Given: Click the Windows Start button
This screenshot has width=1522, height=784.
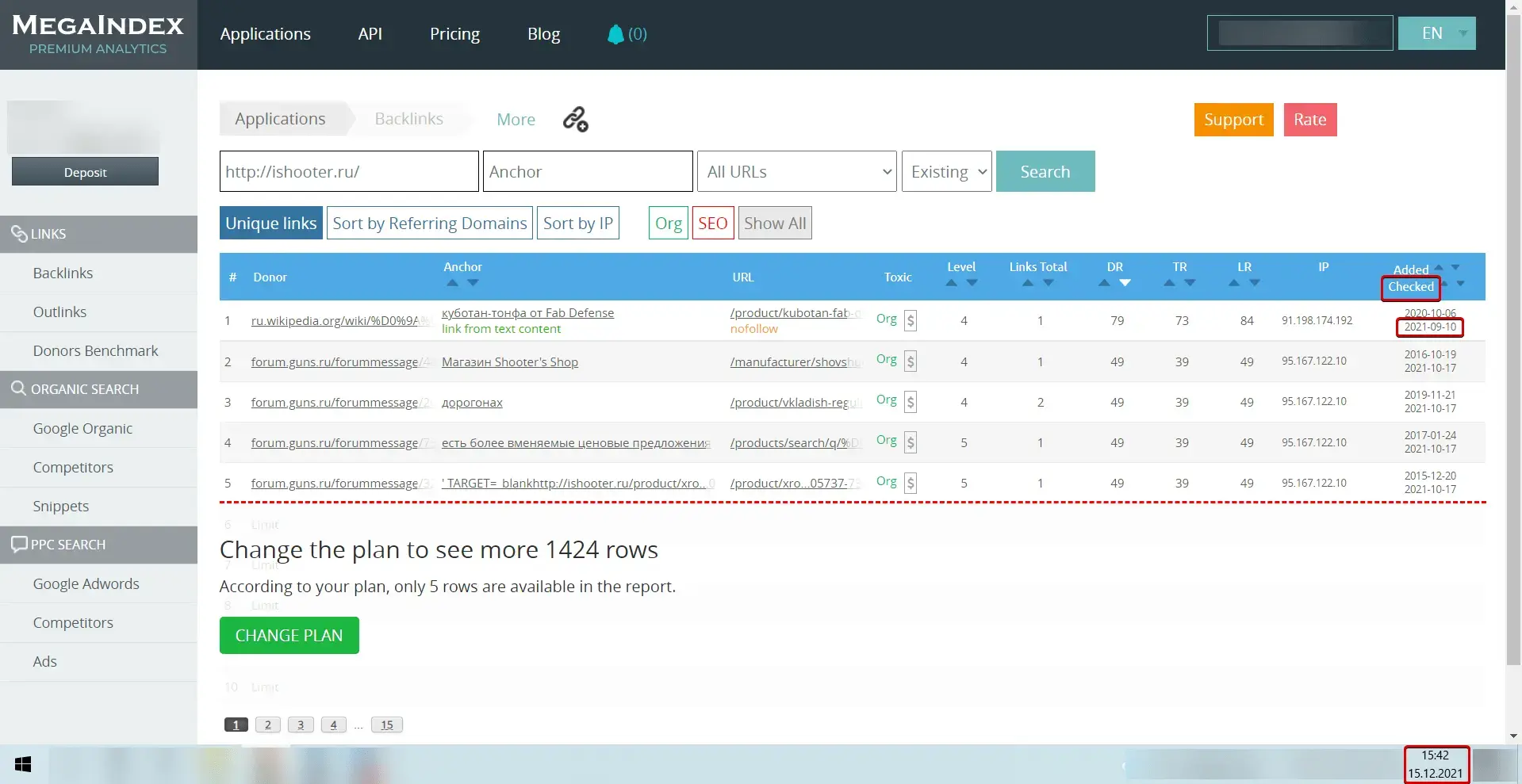Looking at the screenshot, I should click(23, 764).
